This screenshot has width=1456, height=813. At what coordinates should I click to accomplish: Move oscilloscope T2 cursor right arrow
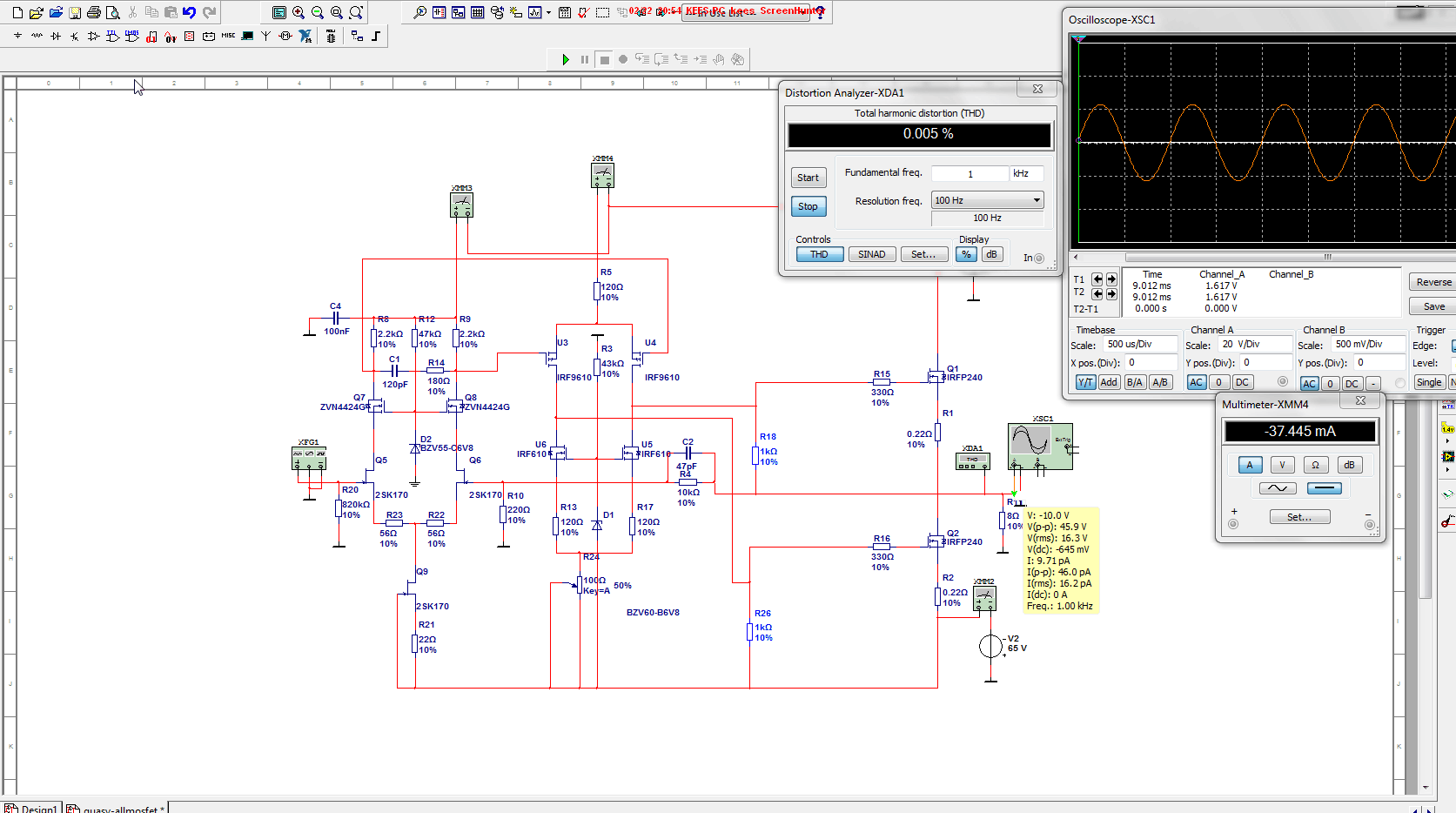(1111, 293)
